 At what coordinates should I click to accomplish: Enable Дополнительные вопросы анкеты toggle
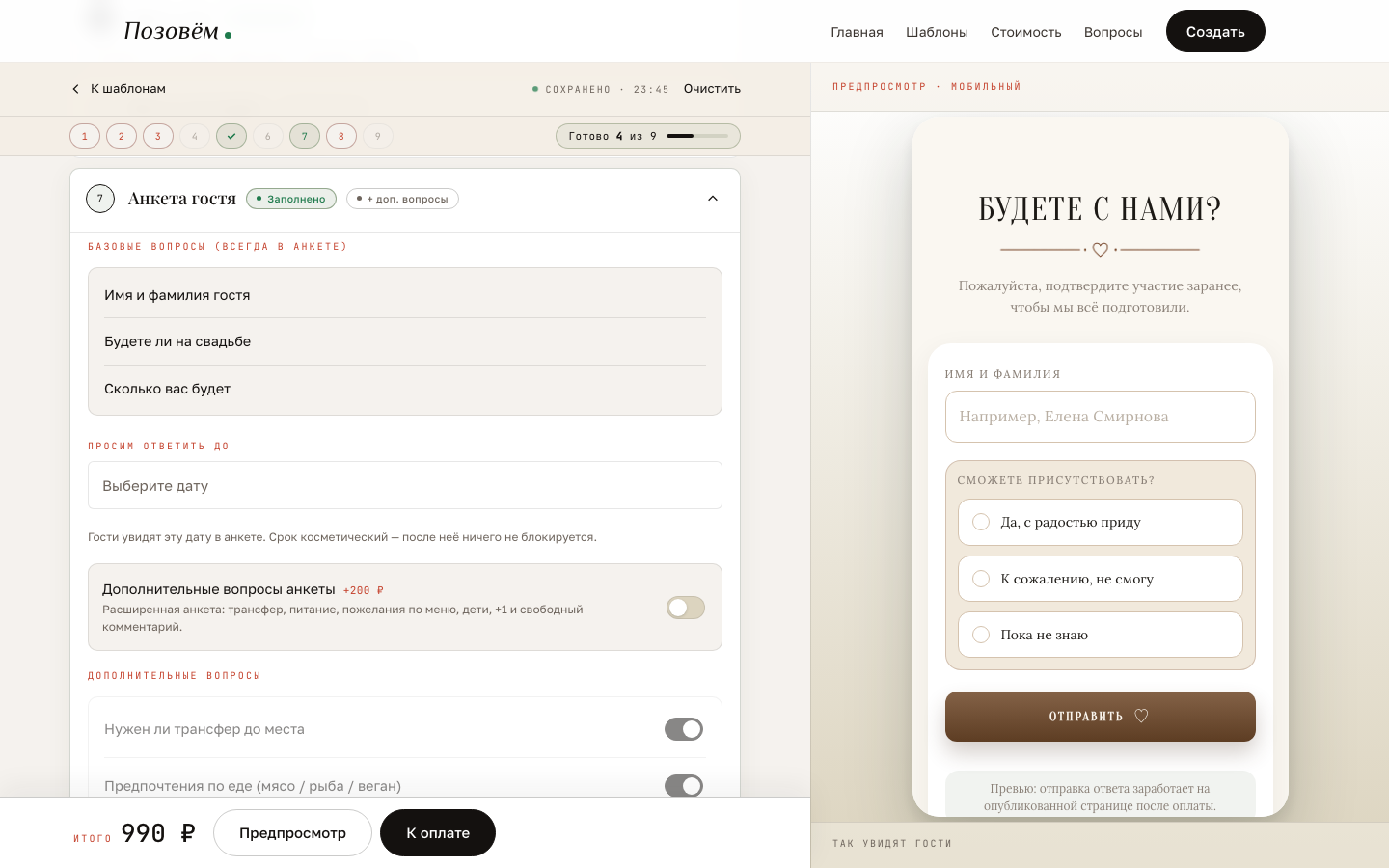686,608
